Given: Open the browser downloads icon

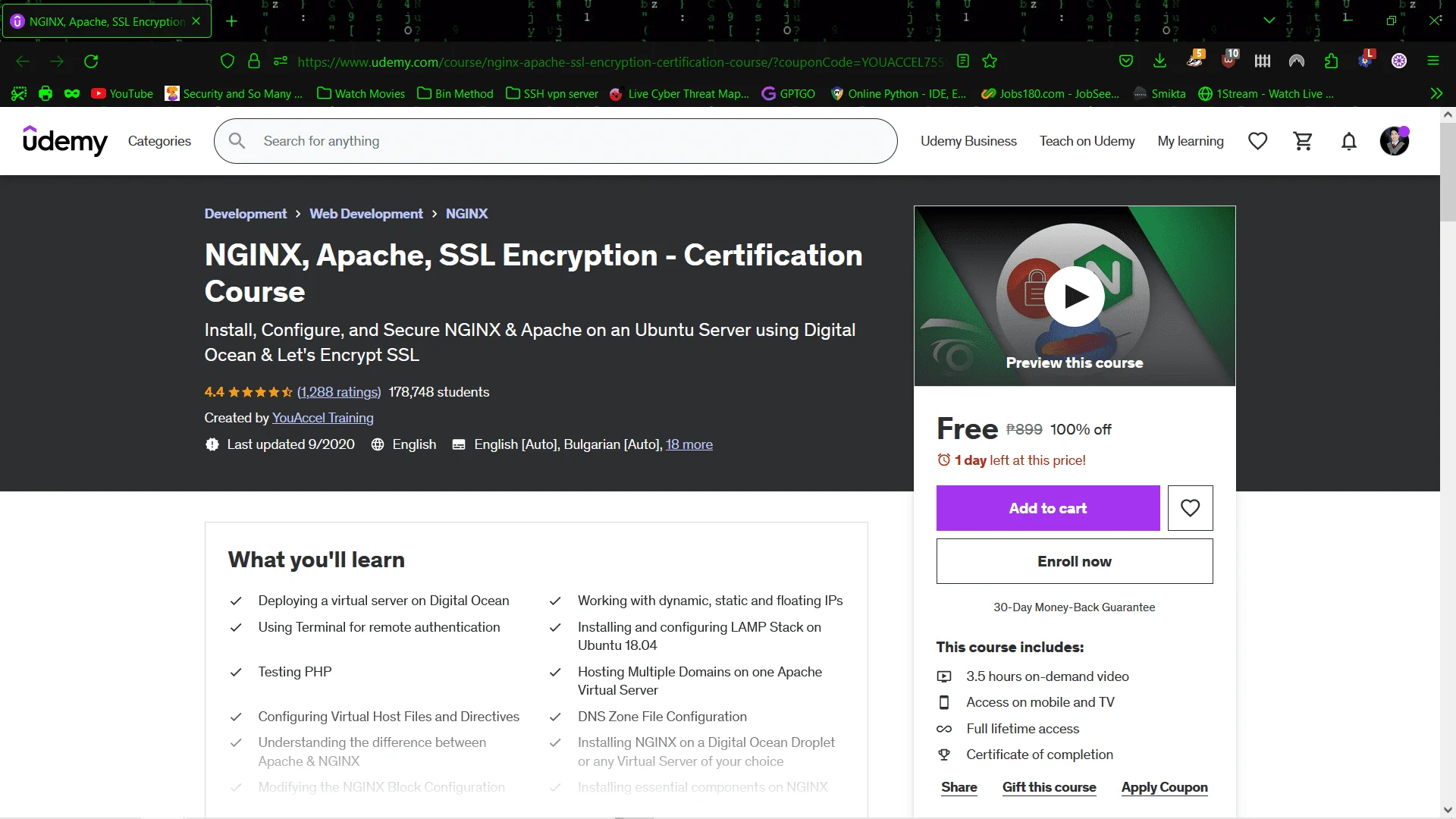Looking at the screenshot, I should pos(1159,61).
